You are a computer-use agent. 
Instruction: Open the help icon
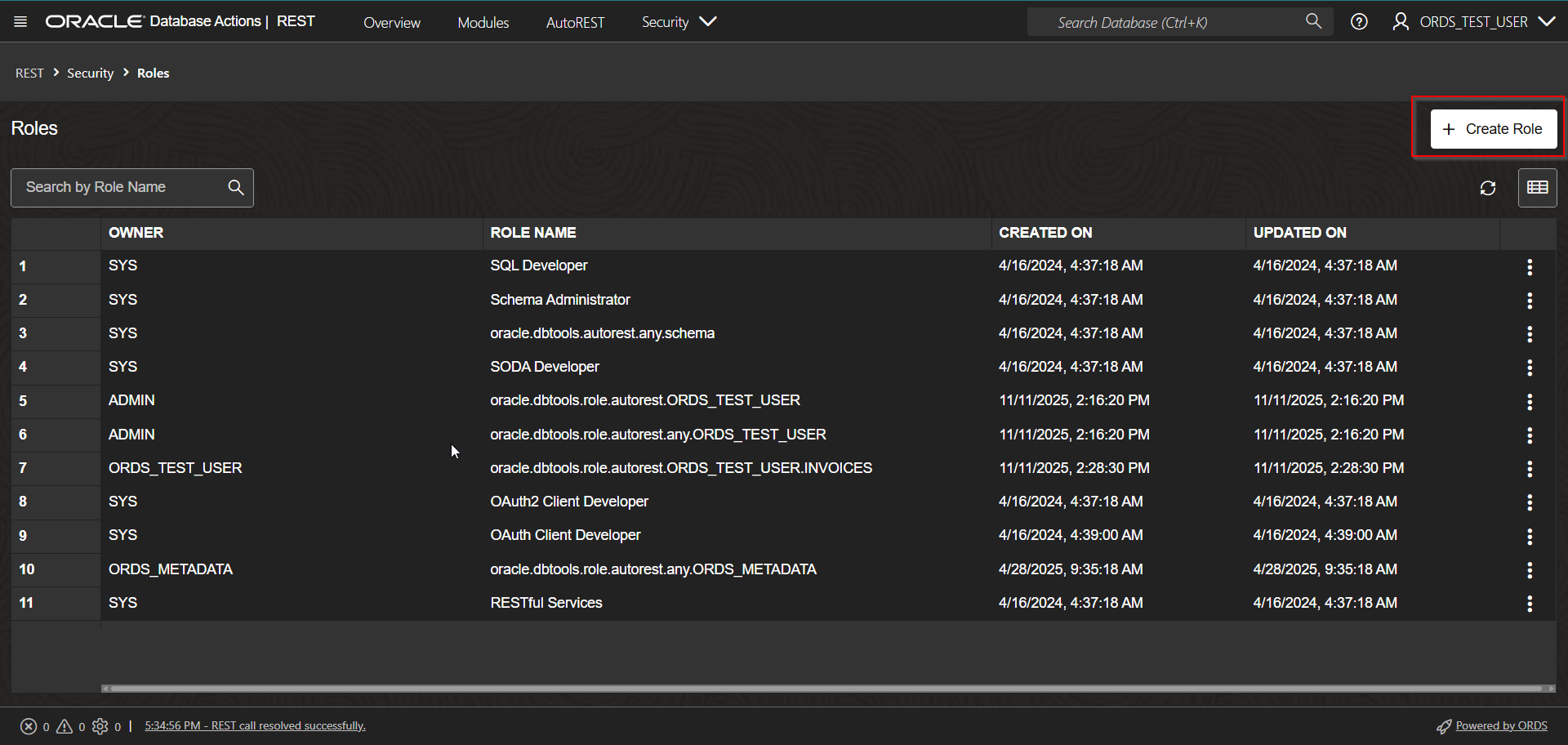click(1359, 21)
